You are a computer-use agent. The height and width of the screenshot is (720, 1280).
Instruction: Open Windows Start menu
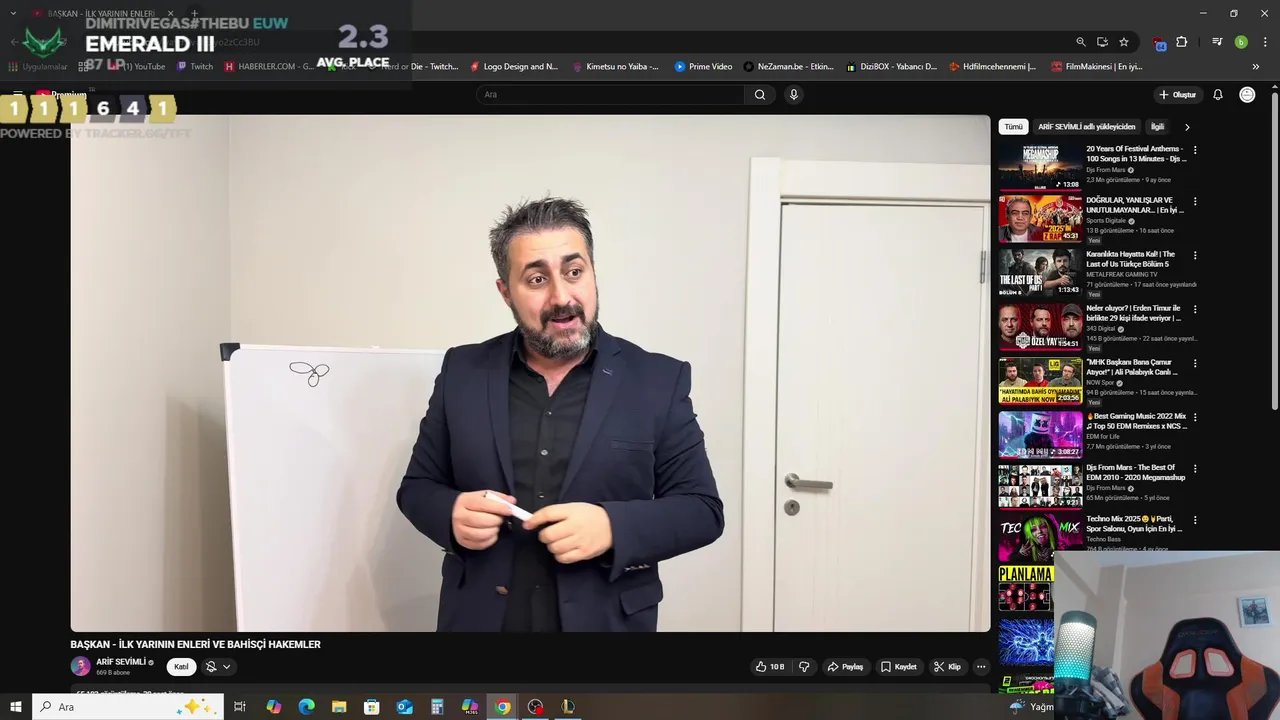click(x=16, y=707)
